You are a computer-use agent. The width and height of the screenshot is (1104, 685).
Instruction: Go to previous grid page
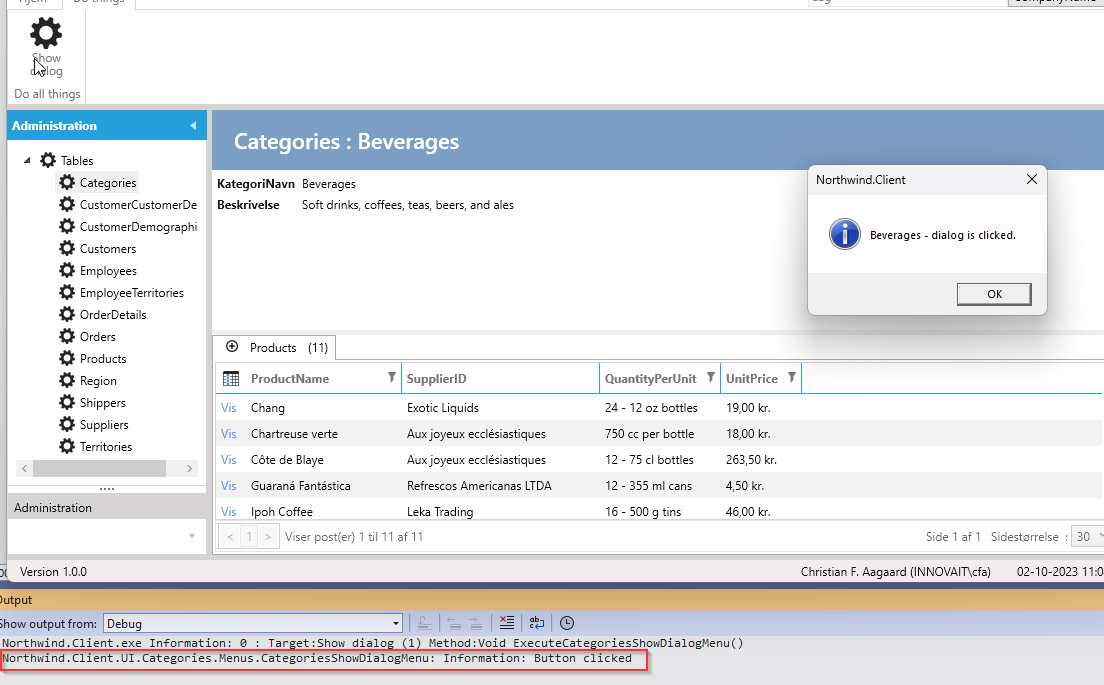(x=230, y=537)
